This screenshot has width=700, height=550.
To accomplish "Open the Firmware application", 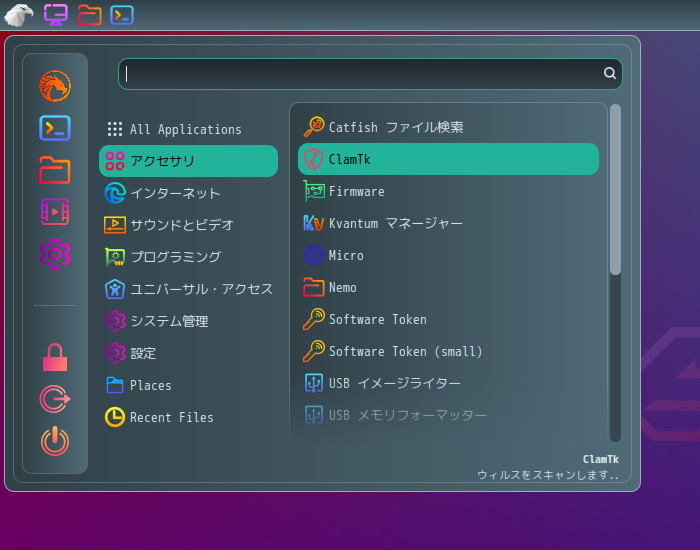I will (x=448, y=192).
